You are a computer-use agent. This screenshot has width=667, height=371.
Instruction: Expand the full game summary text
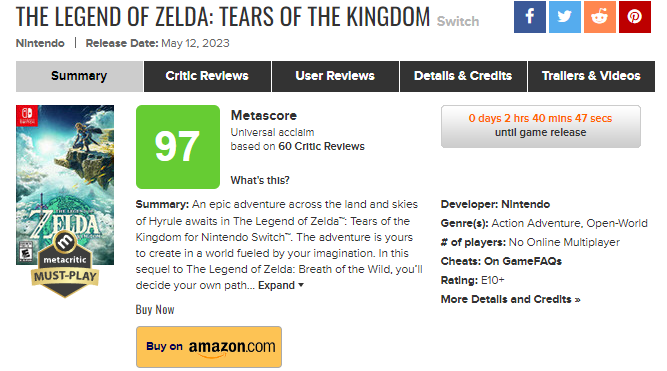tap(281, 285)
